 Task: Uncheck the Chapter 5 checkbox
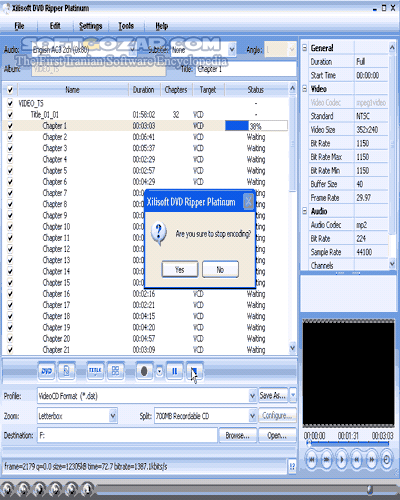10,171
